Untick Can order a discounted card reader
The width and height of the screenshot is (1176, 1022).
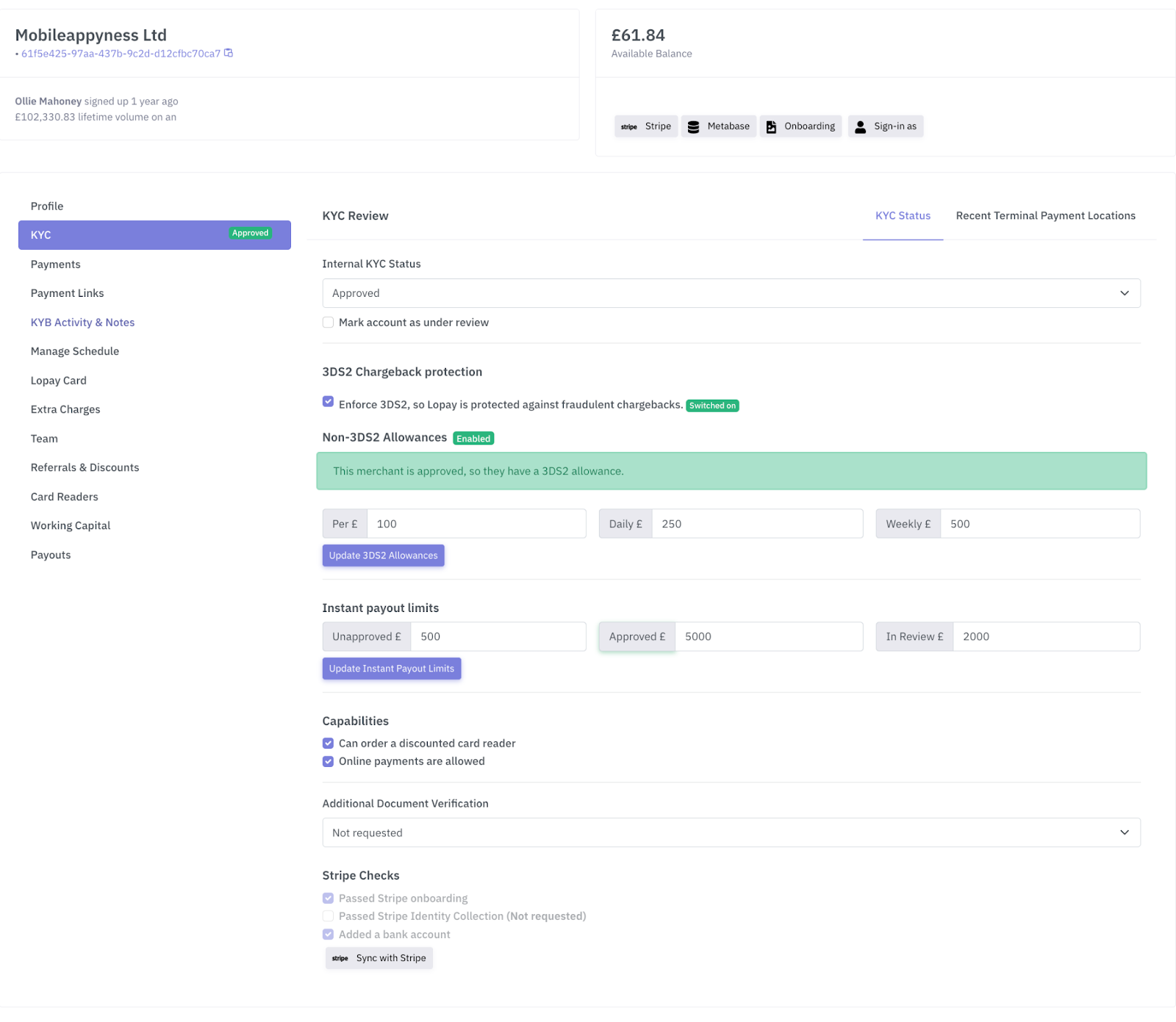329,744
